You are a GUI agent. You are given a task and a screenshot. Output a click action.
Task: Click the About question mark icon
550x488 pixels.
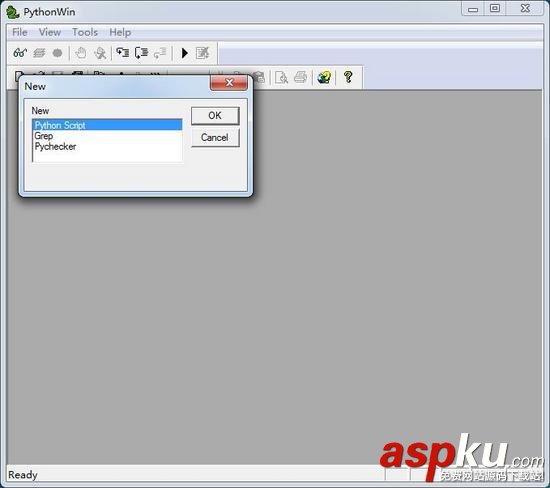click(348, 77)
